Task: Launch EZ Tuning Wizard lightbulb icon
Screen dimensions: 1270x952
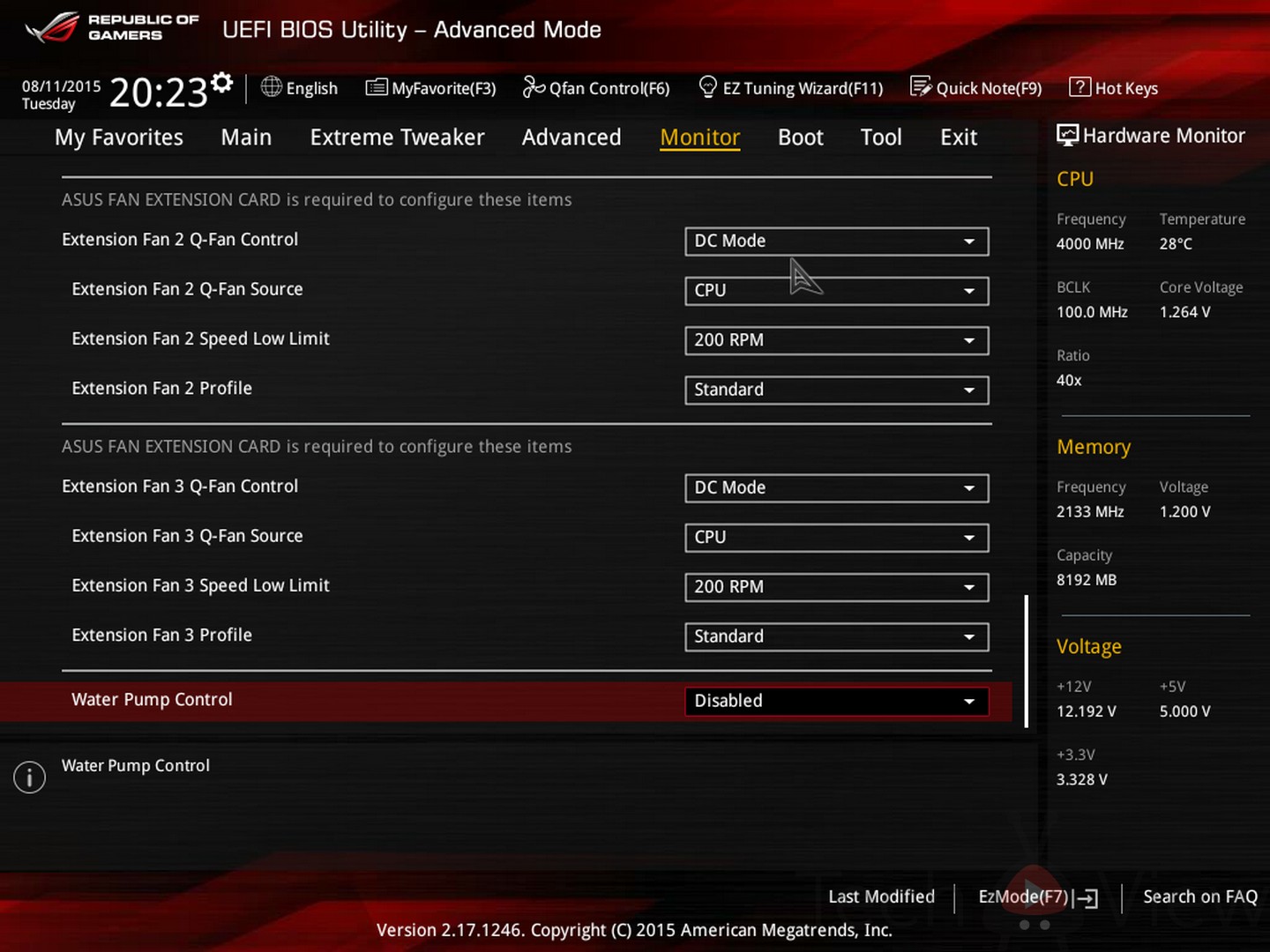Action: [x=707, y=86]
